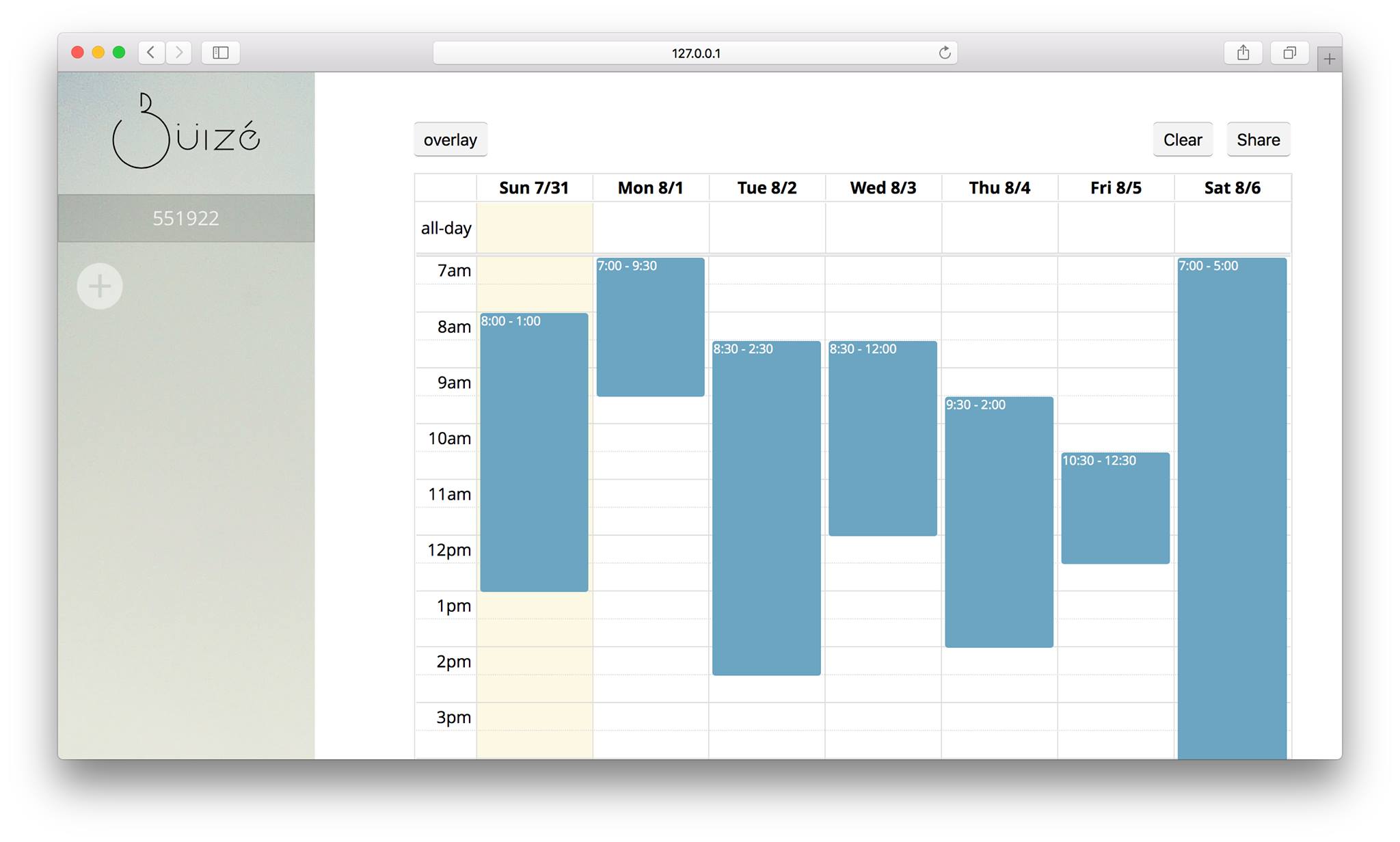The width and height of the screenshot is (1400, 842).
Task: Open a new tab with plus button
Action: (1329, 59)
